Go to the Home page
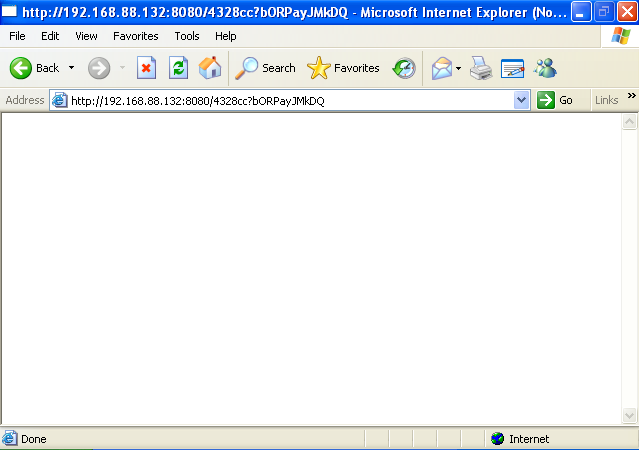 coord(210,68)
